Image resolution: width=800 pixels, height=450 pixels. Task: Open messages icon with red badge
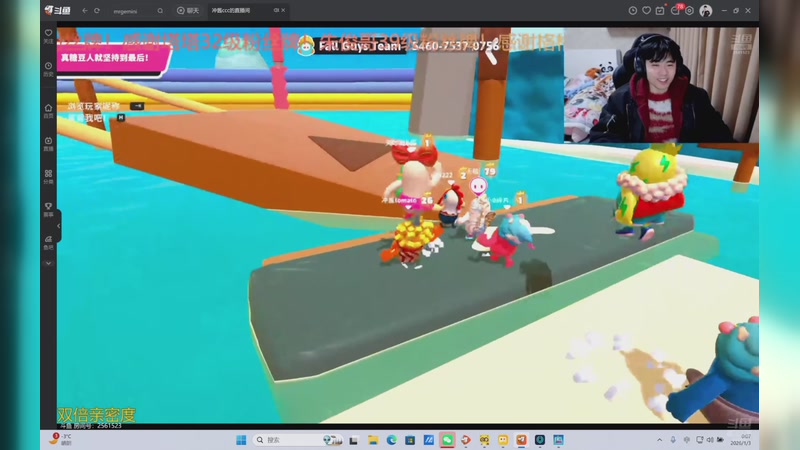tap(676, 10)
